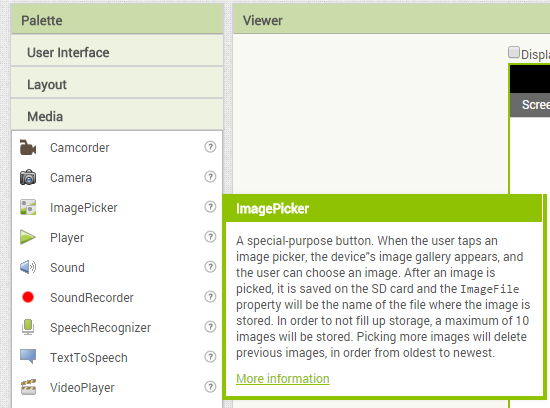Open help for VideoPlayer
Image resolution: width=550 pixels, height=408 pixels.
point(210,387)
